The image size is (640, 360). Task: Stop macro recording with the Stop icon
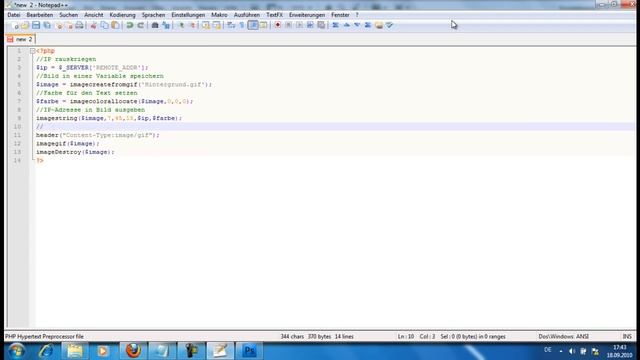289,25
